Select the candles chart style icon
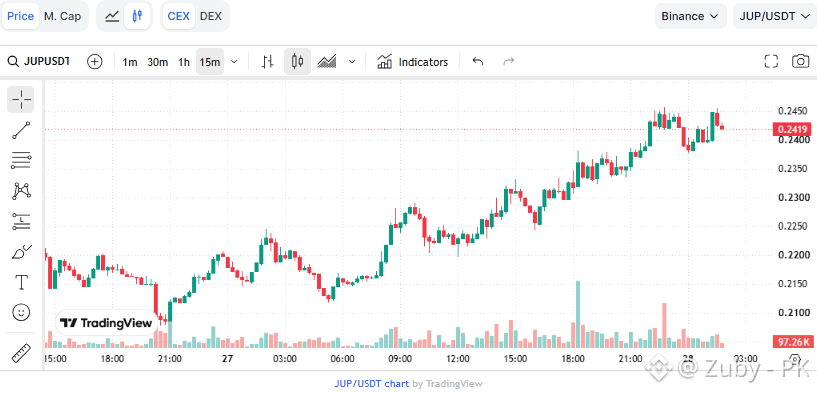Viewport: 817px width, 393px height. [298, 62]
